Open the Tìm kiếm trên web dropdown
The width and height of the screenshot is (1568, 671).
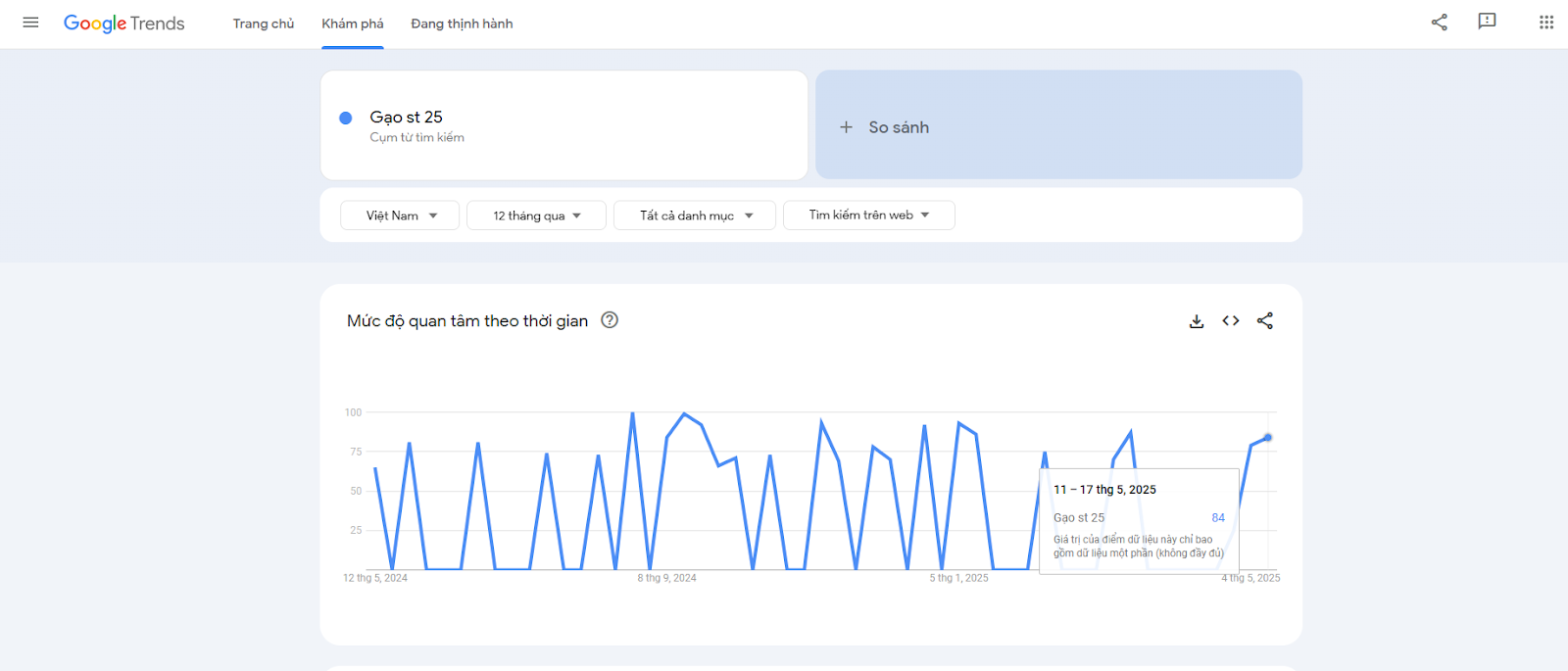[869, 216]
